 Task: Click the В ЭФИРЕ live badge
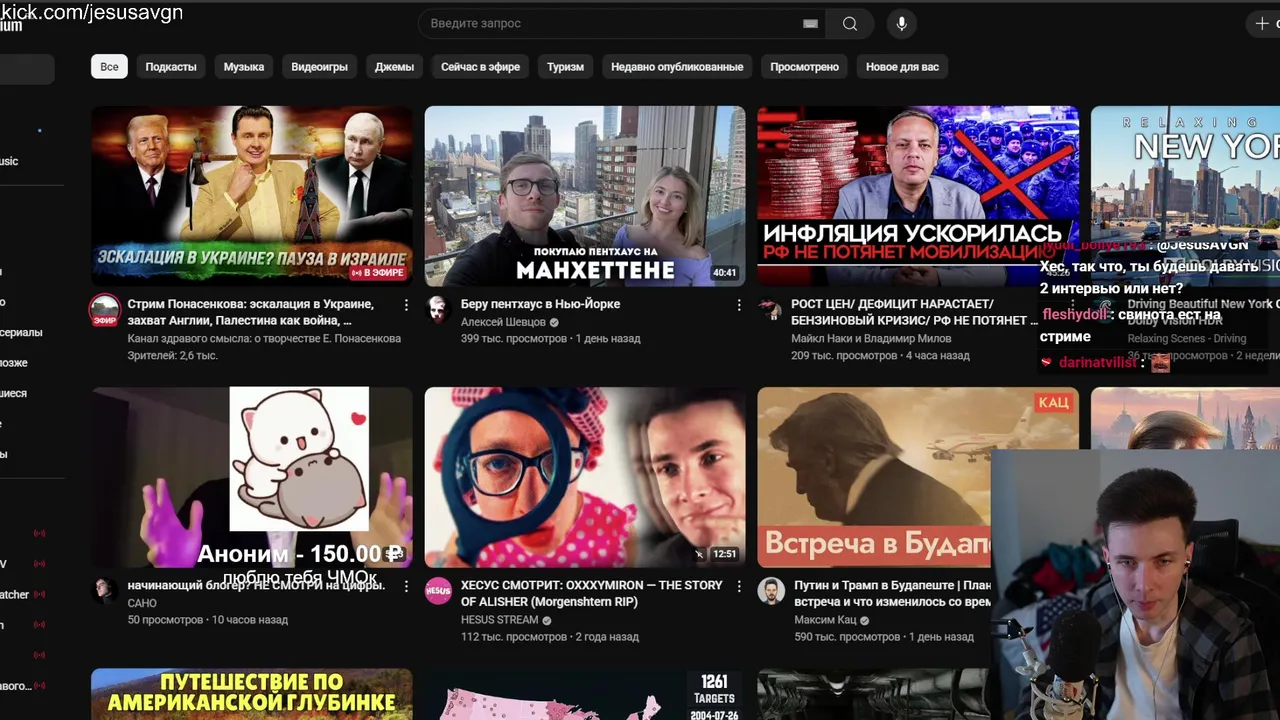pyautogui.click(x=376, y=273)
